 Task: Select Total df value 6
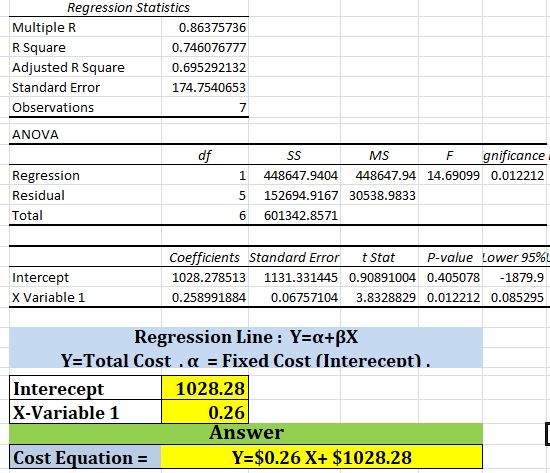[205, 215]
